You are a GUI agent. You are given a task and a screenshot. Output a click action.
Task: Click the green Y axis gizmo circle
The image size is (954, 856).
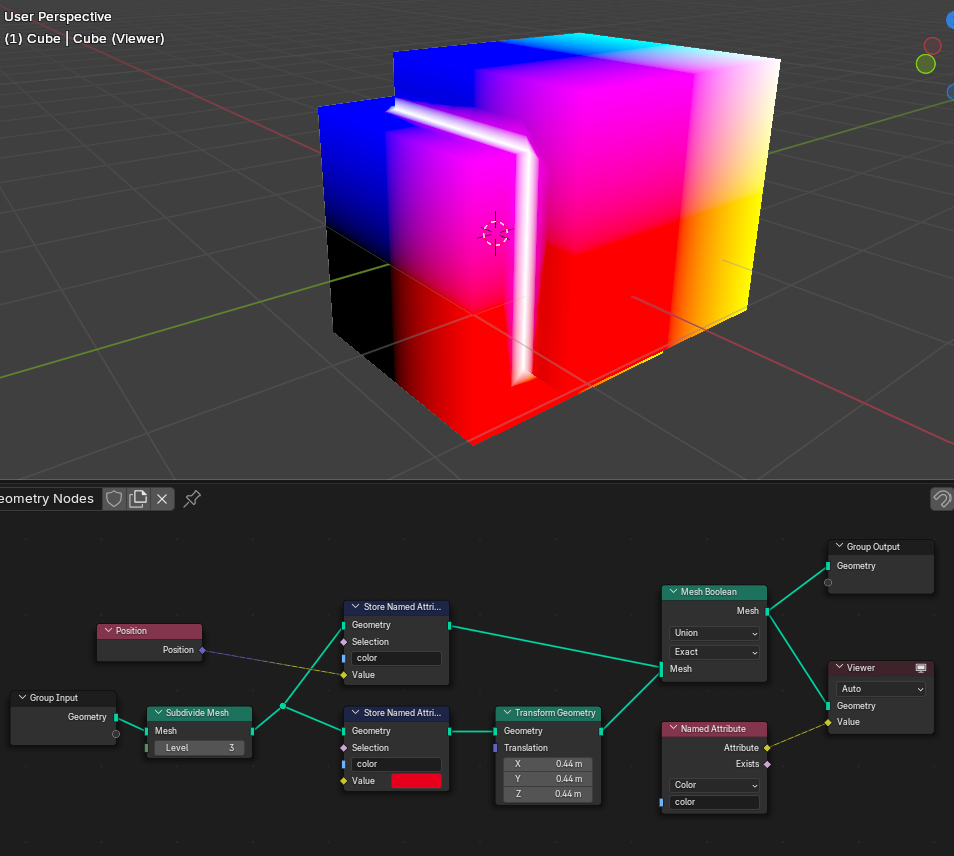click(925, 64)
